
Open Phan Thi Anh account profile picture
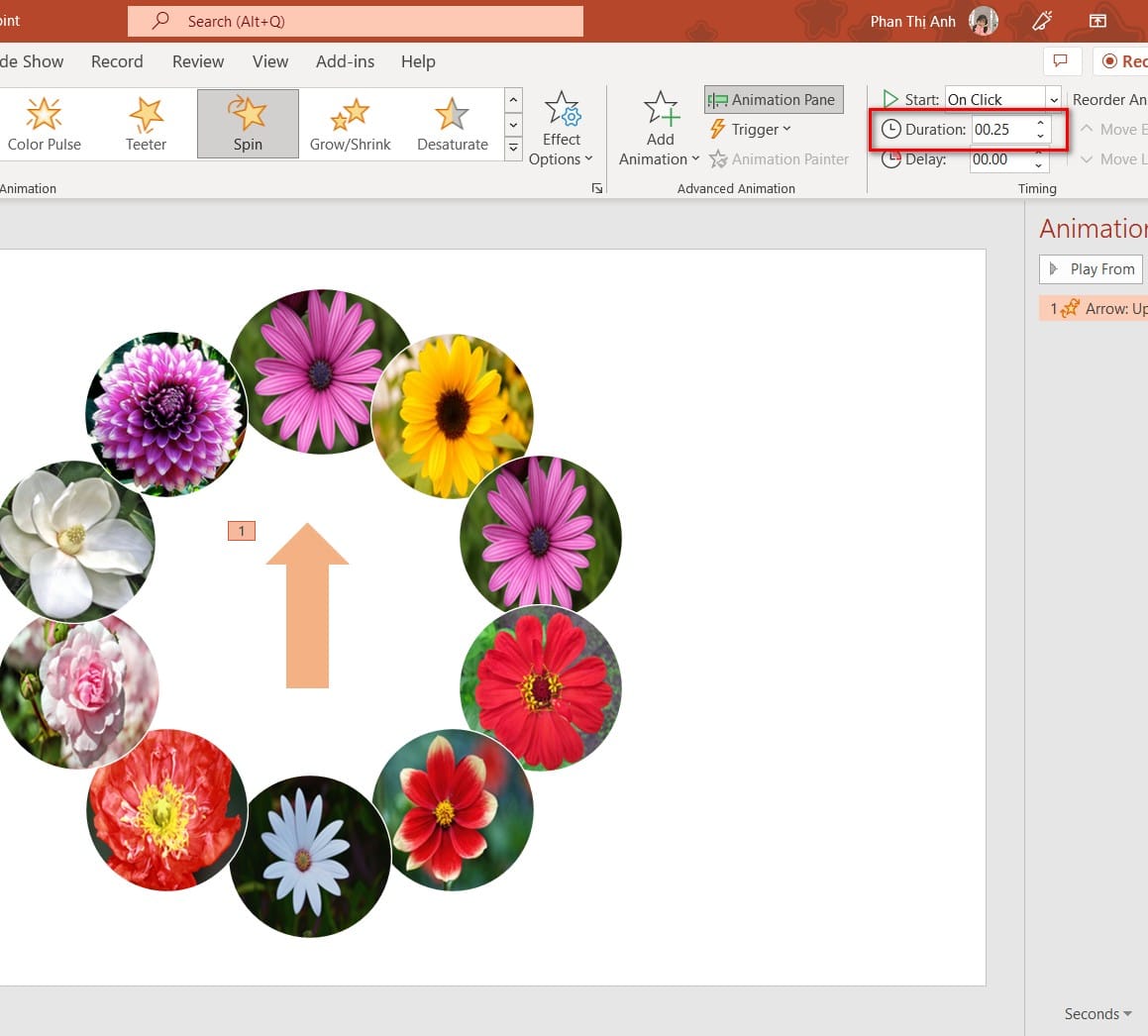pos(984,21)
